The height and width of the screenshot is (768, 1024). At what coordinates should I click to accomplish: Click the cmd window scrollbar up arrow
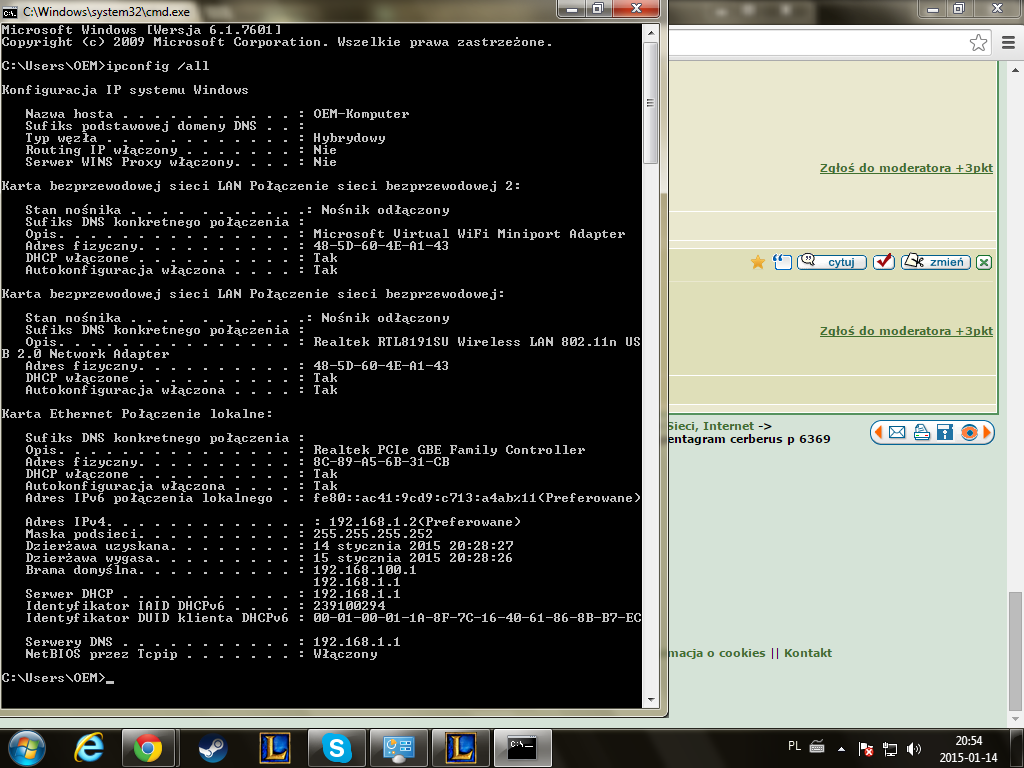point(650,32)
